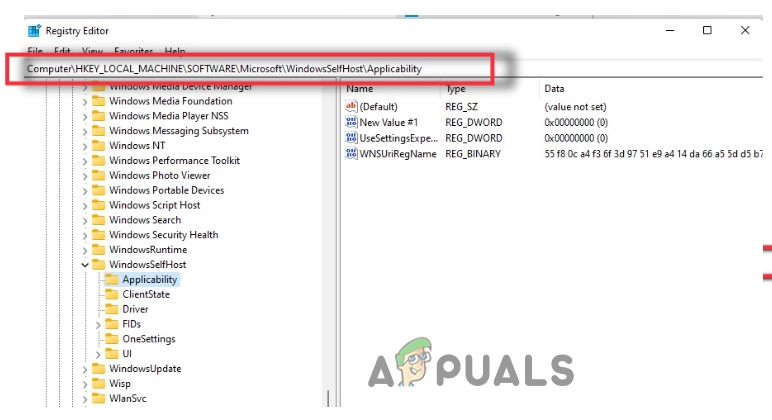The width and height of the screenshot is (772, 420).
Task: Select the Windows Portable Devices folder icon
Action: pyautogui.click(x=99, y=190)
